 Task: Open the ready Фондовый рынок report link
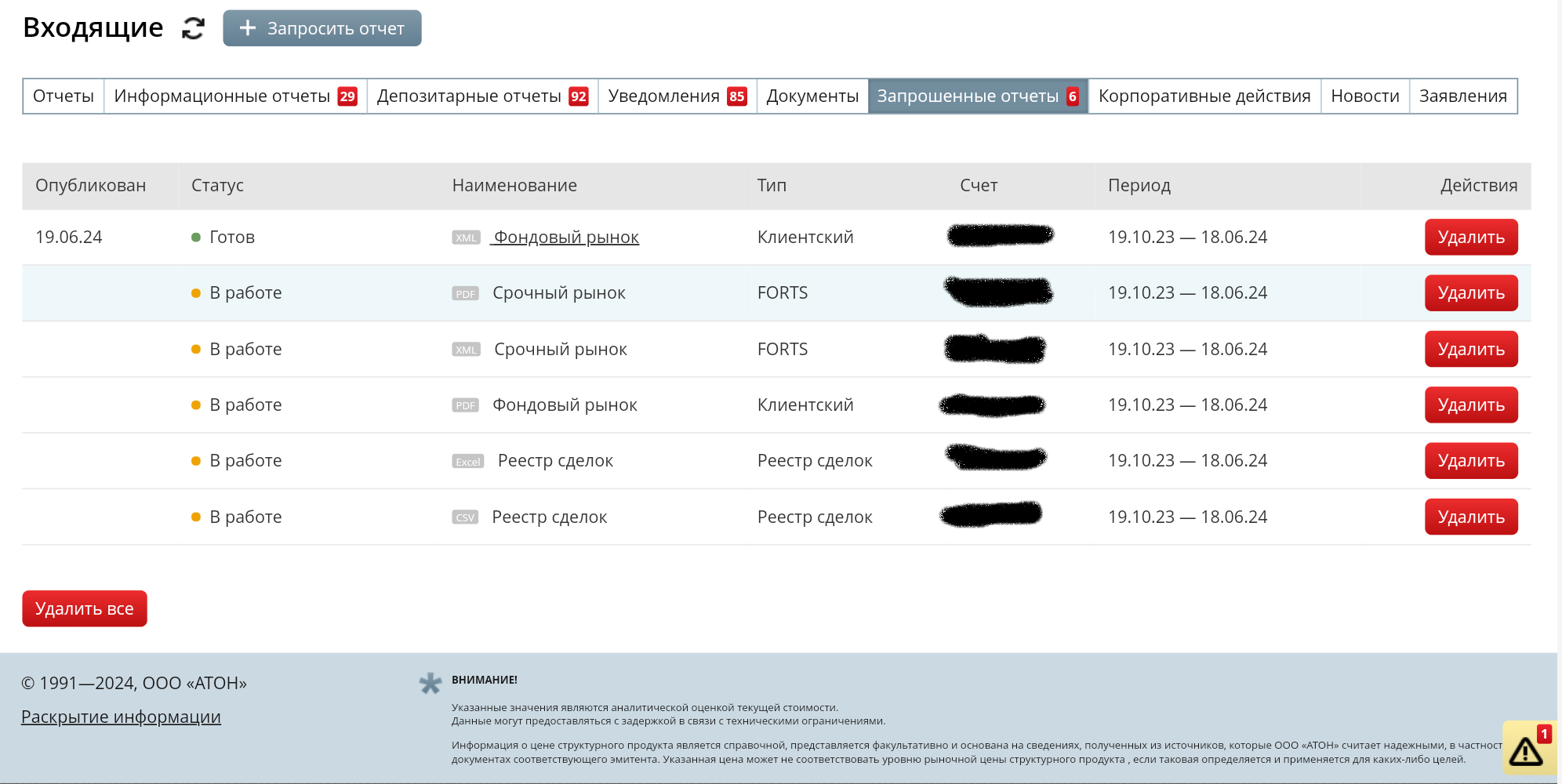coord(565,238)
